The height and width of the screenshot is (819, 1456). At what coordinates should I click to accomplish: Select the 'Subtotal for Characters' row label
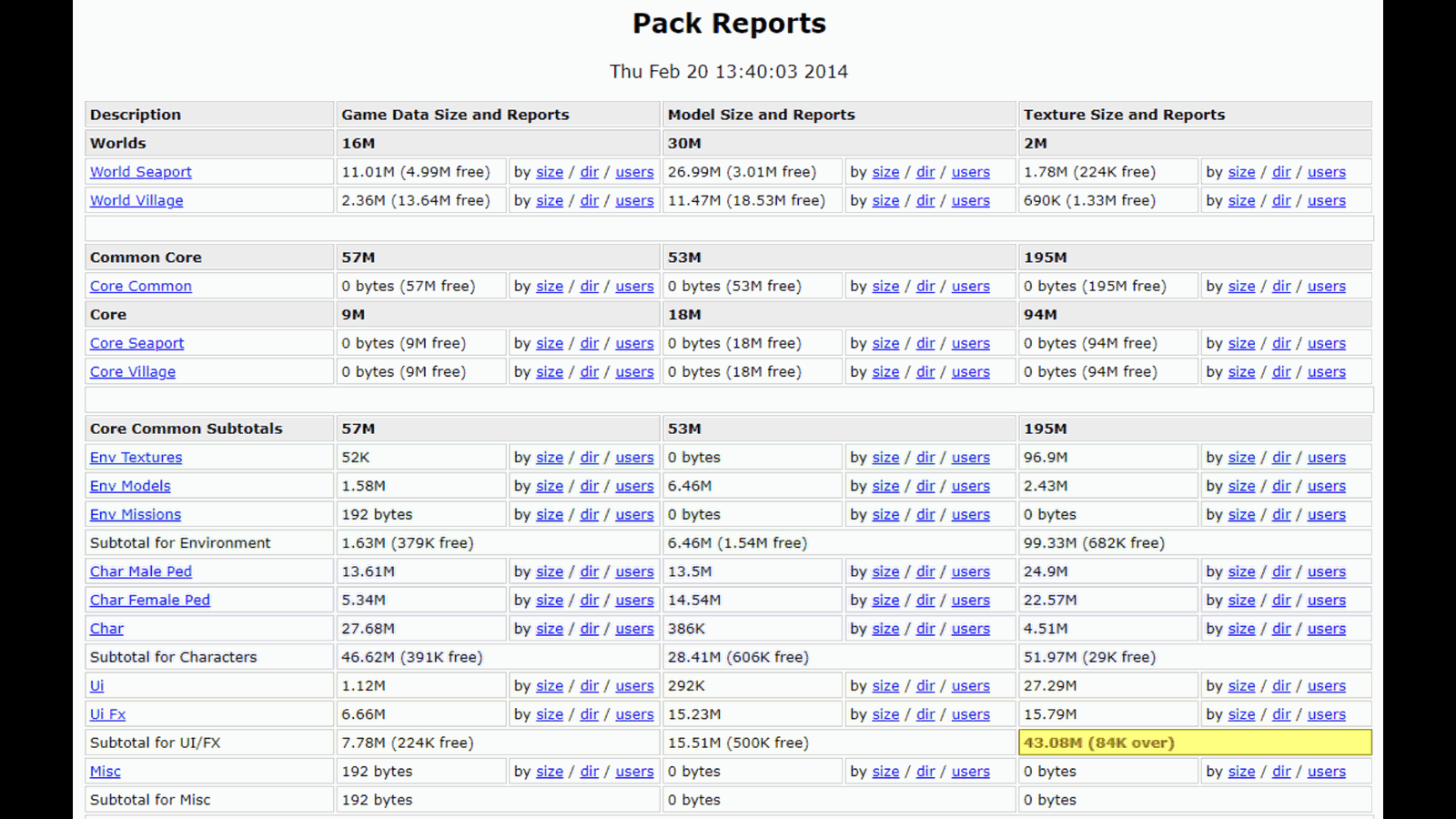click(x=174, y=657)
